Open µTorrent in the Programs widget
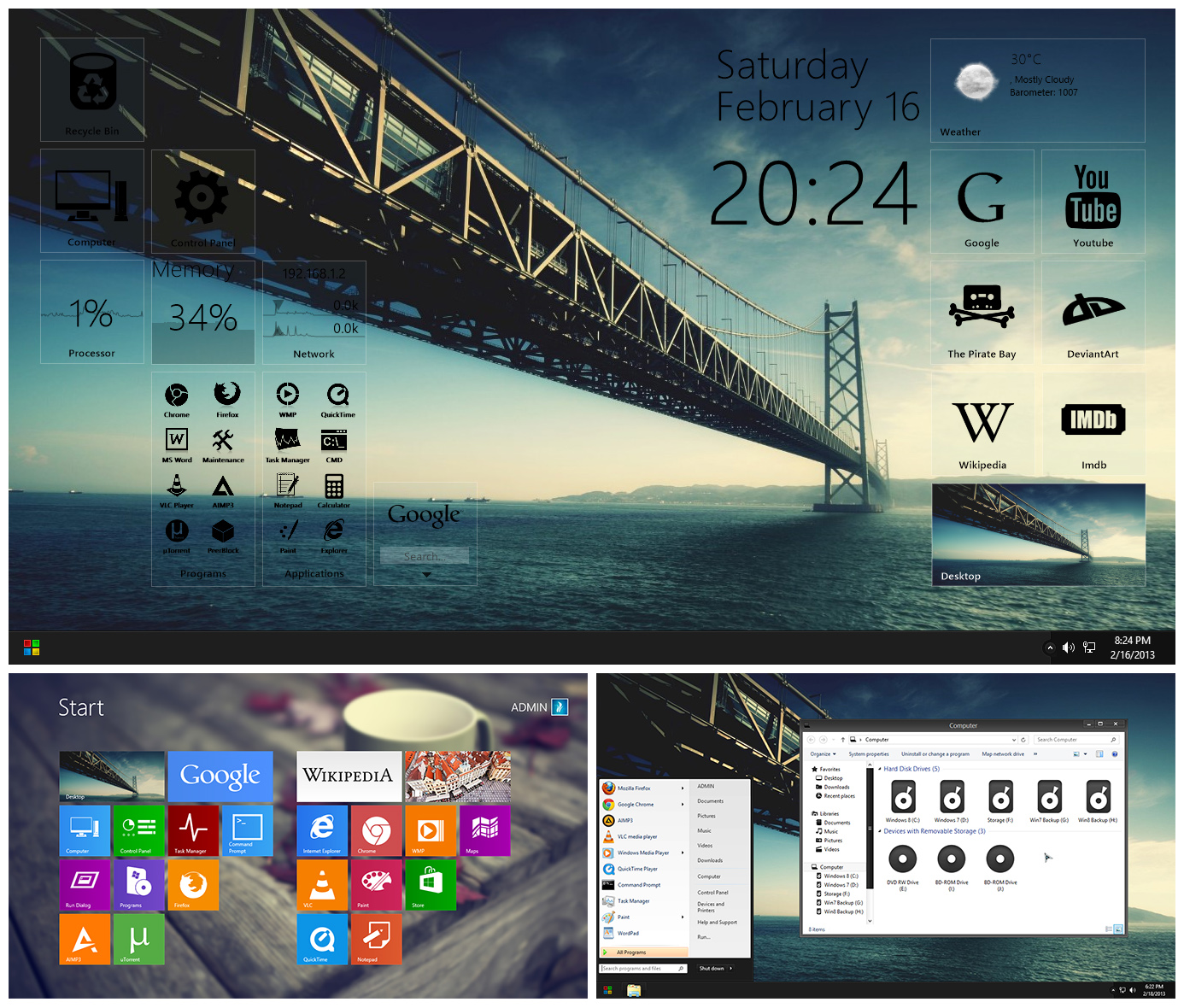Screen dimensions: 1184x1008 [x=177, y=536]
